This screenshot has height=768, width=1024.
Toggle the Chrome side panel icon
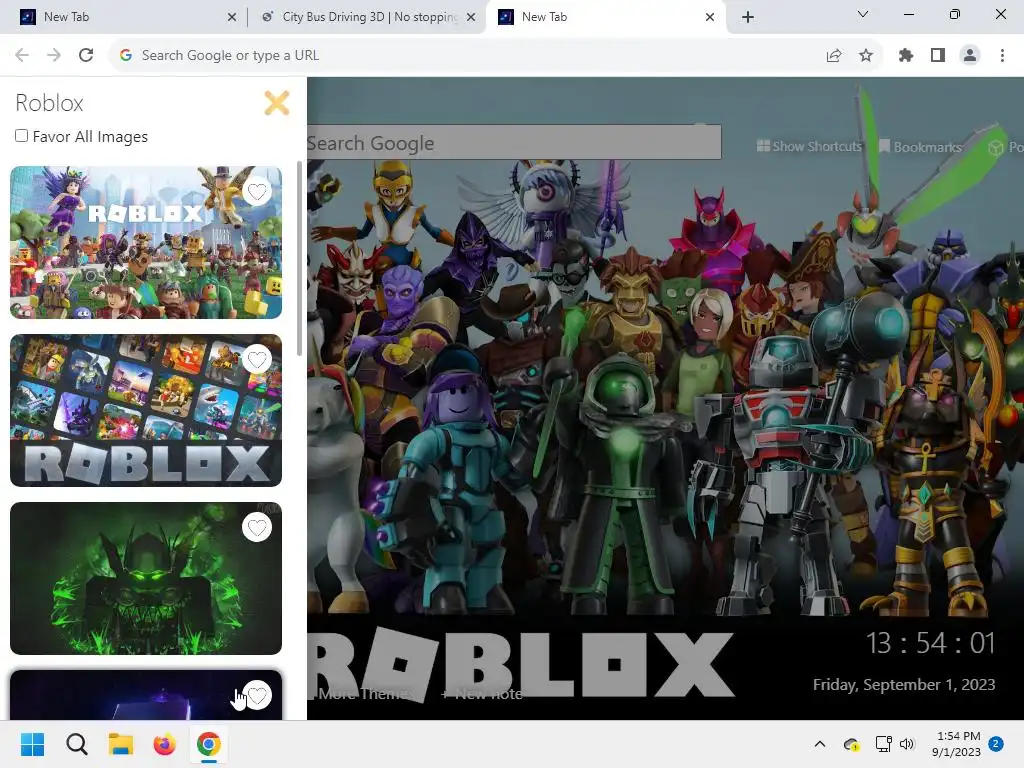pos(938,56)
